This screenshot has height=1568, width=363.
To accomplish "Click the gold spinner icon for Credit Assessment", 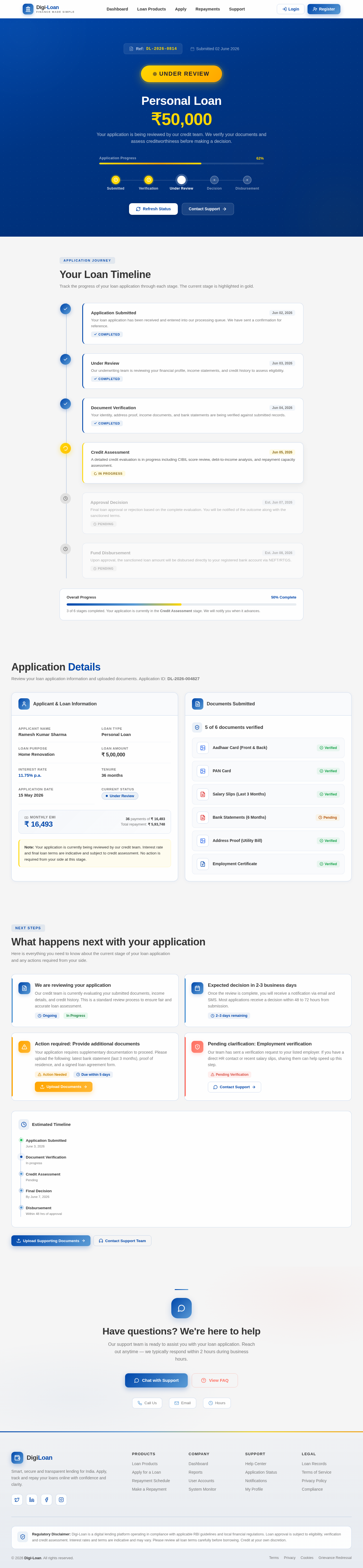I will (66, 448).
